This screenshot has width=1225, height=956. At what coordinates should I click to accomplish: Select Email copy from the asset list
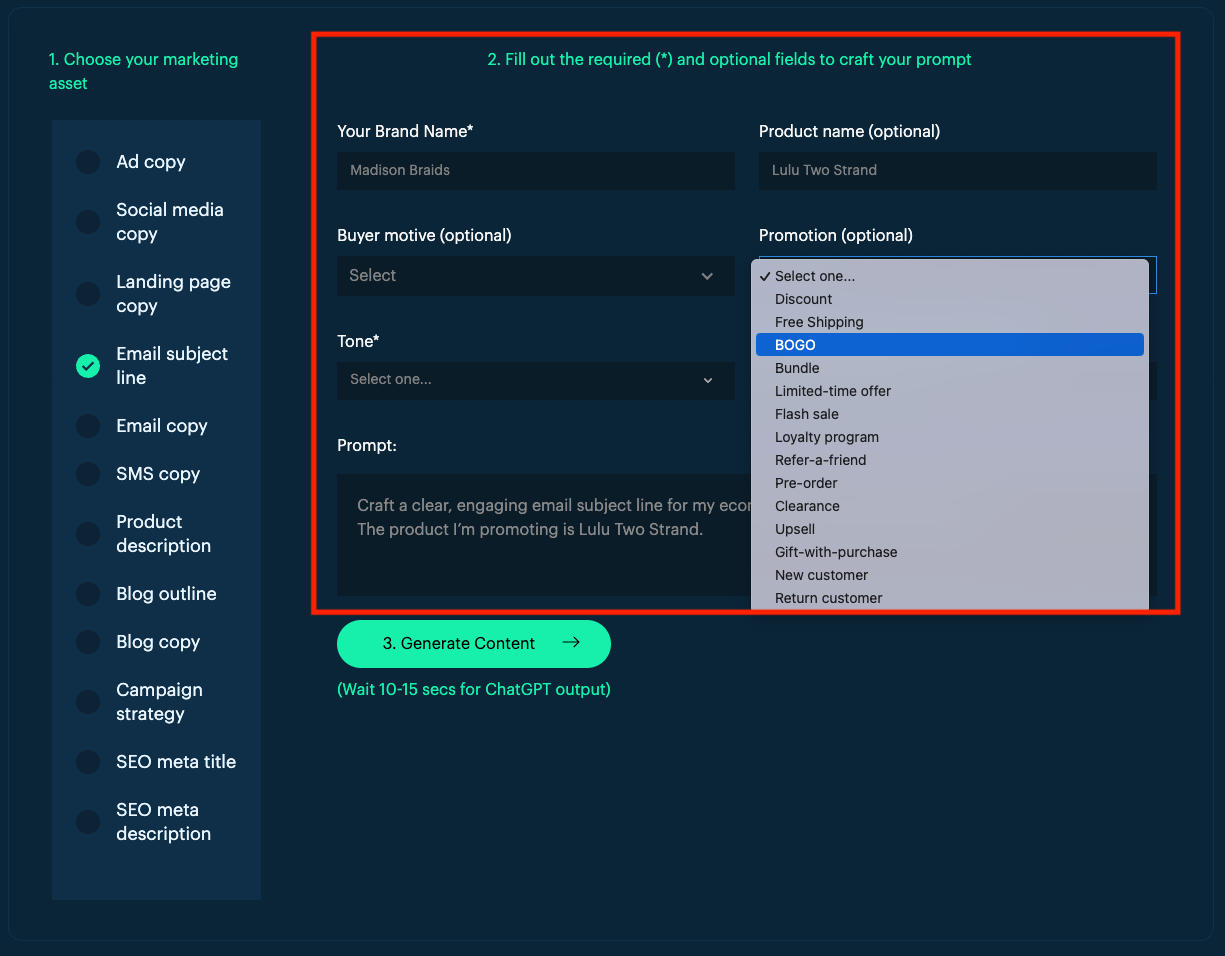[x=161, y=426]
